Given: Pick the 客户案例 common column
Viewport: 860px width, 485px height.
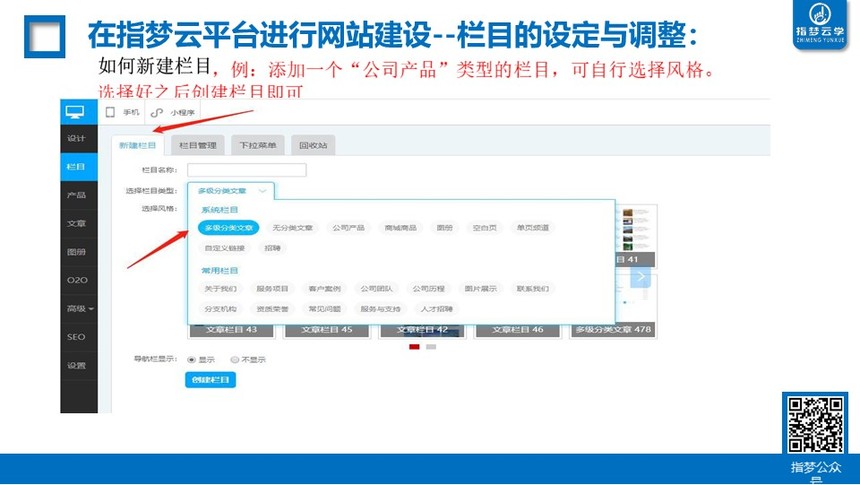Looking at the screenshot, I should (x=325, y=289).
